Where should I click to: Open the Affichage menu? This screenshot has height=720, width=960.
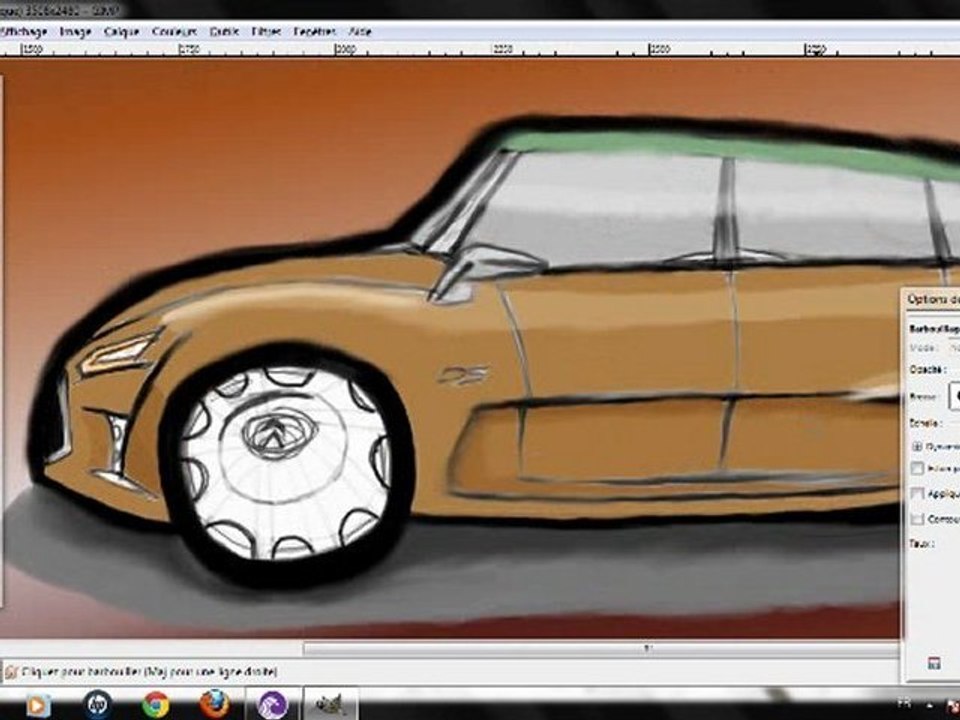pos(23,31)
